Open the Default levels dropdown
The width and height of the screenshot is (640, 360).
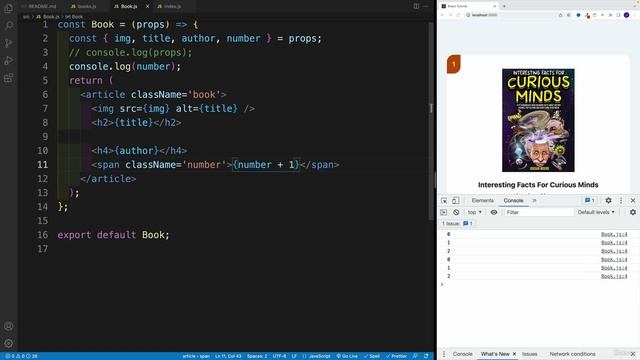596,212
